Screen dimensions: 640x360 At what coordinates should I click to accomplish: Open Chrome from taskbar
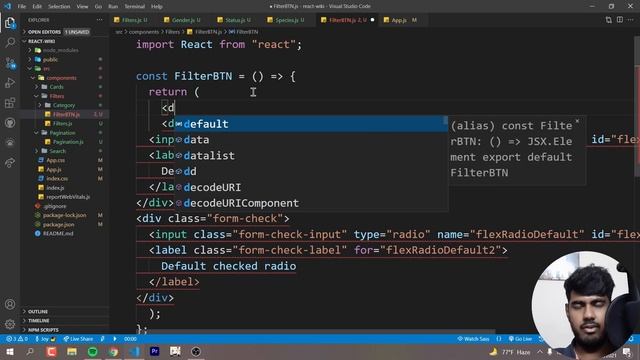pyautogui.click(x=113, y=352)
